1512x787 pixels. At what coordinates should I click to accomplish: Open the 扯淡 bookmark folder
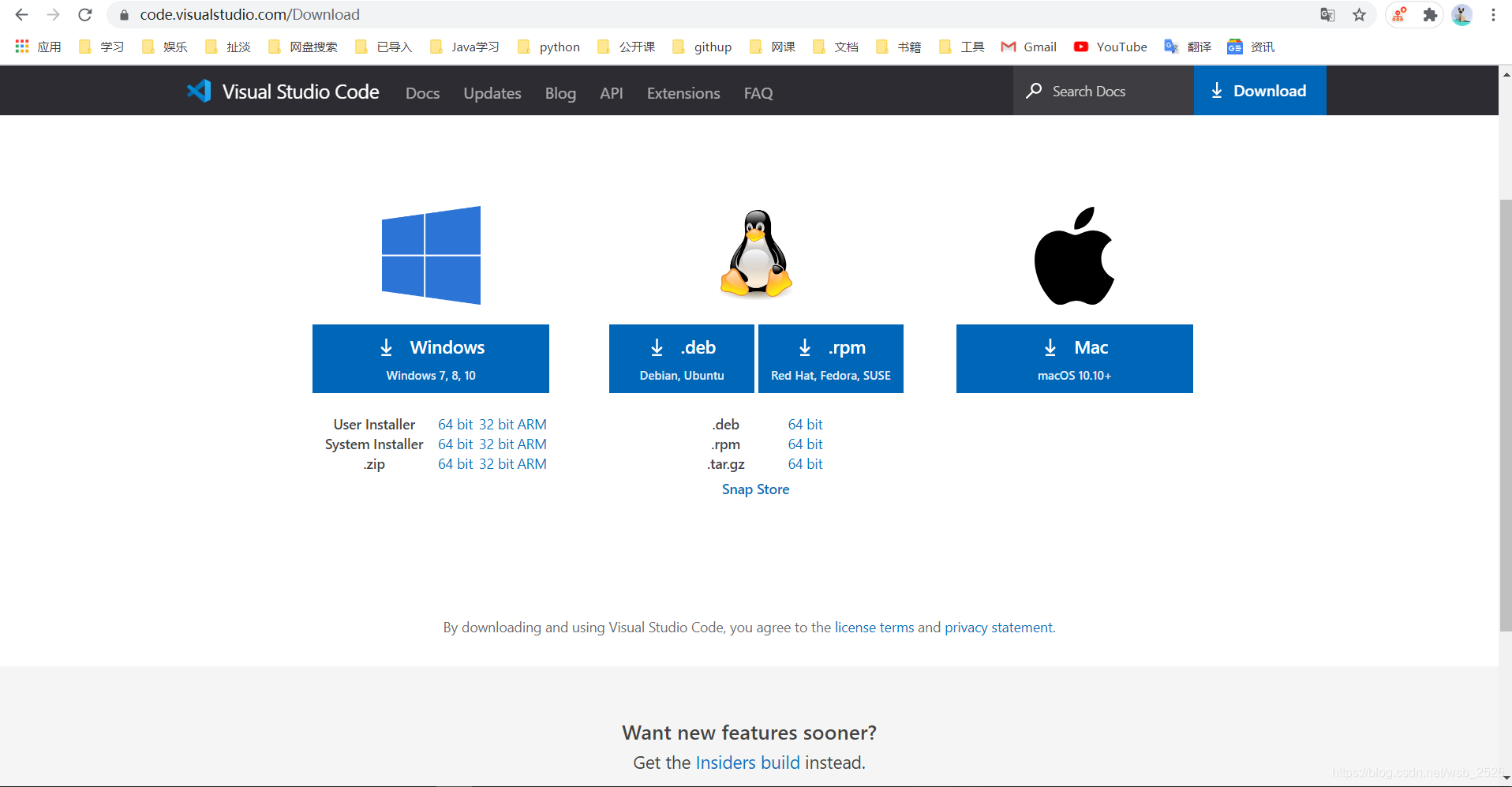tap(227, 47)
